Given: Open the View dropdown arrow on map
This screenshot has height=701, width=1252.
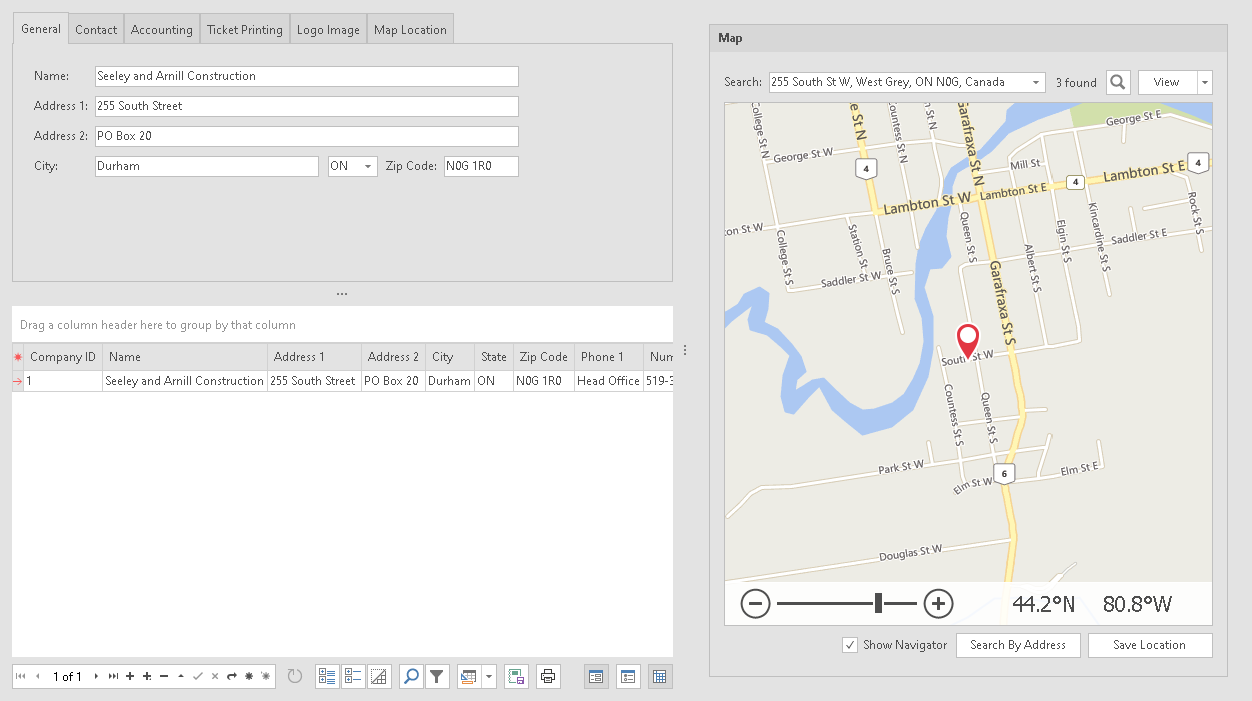Looking at the screenshot, I should click(1205, 83).
